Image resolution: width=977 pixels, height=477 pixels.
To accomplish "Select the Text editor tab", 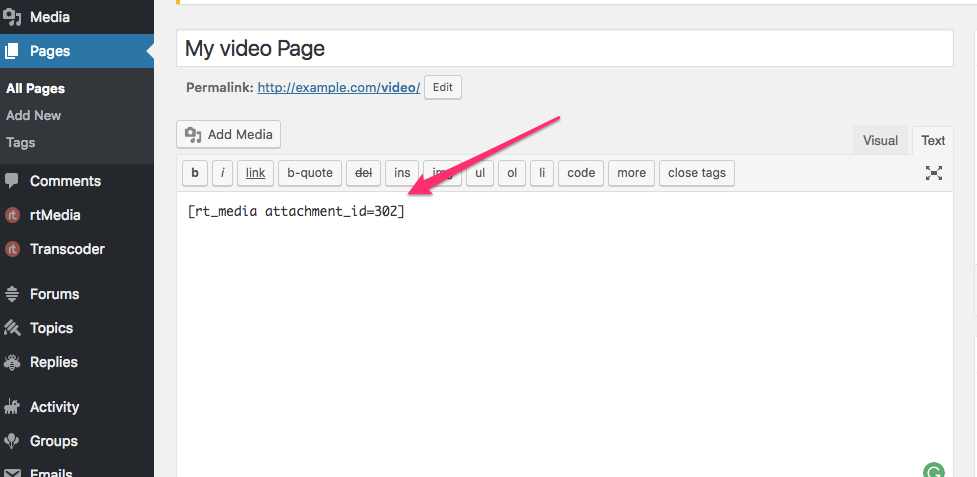I will click(933, 141).
